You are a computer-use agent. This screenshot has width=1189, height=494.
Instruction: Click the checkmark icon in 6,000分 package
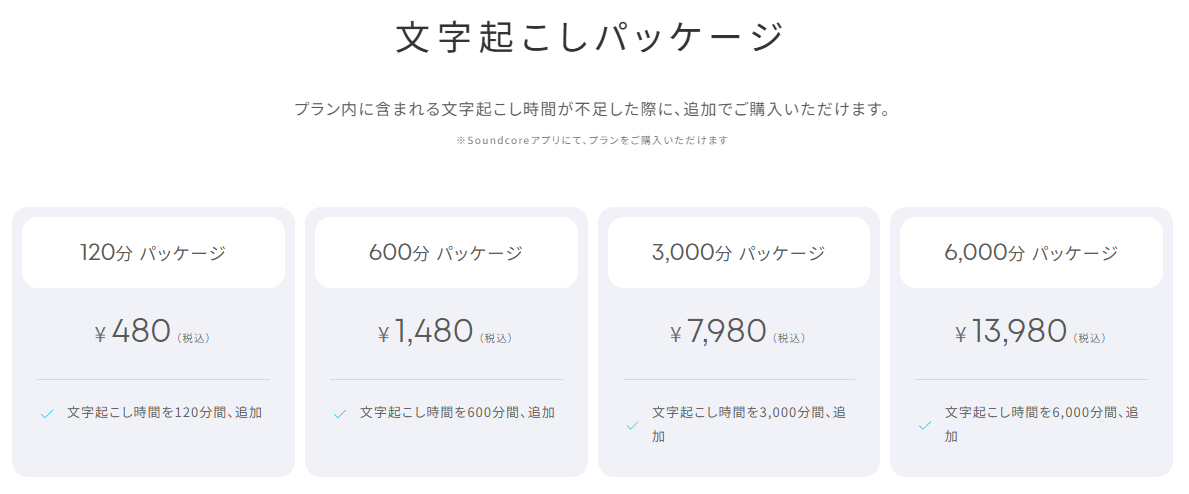tap(925, 425)
